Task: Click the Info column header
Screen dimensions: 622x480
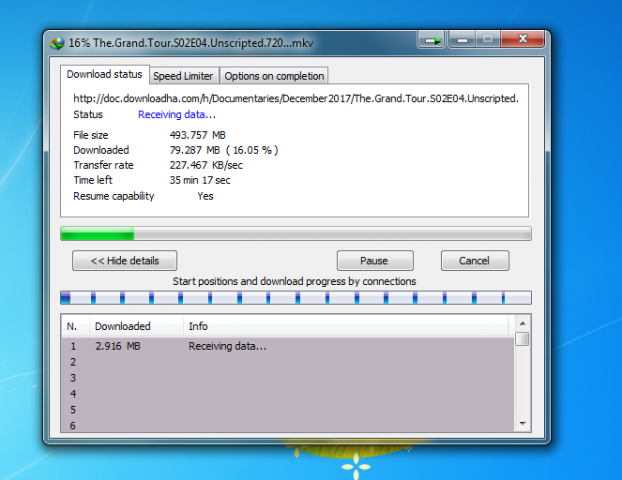Action: (198, 326)
